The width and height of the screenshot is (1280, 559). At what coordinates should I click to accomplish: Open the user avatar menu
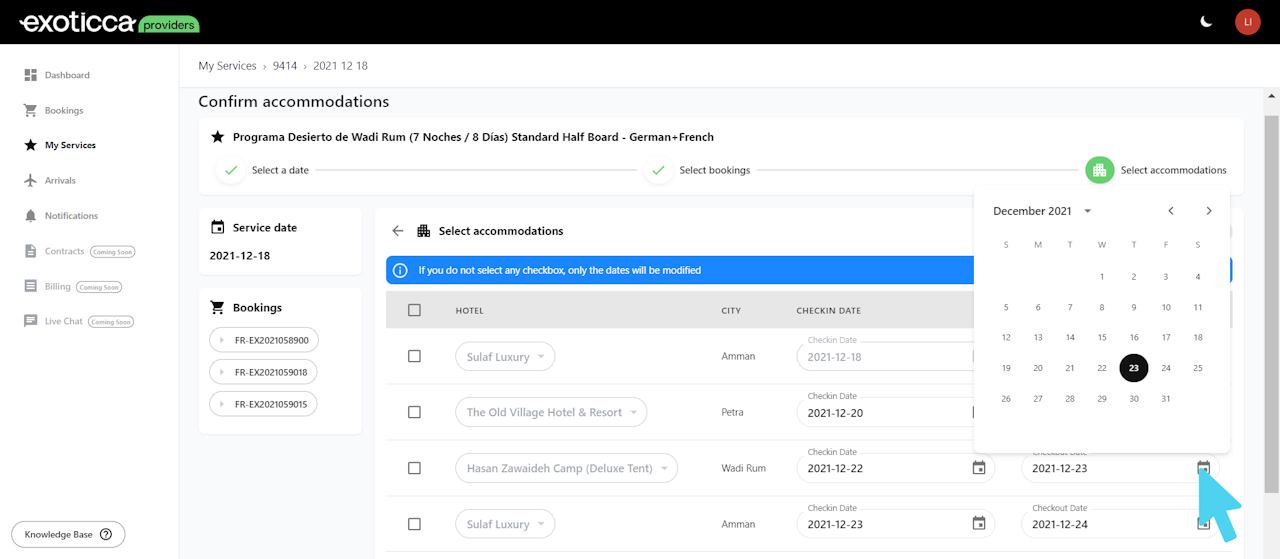[1247, 22]
